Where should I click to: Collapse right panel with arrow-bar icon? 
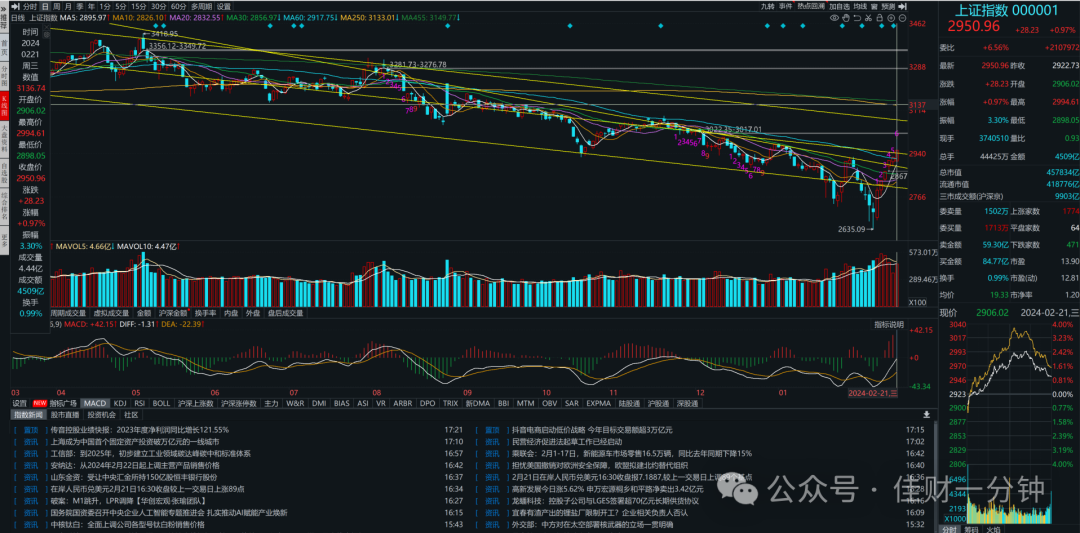pos(902,6)
